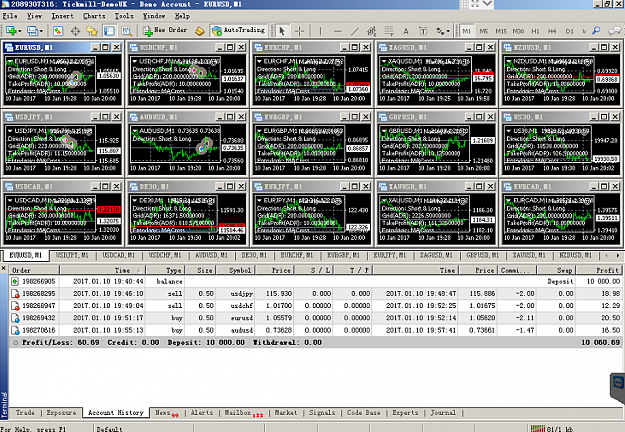Enable the Cursor arrow mode
This screenshot has width=625, height=432.
pyautogui.click(x=282, y=31)
